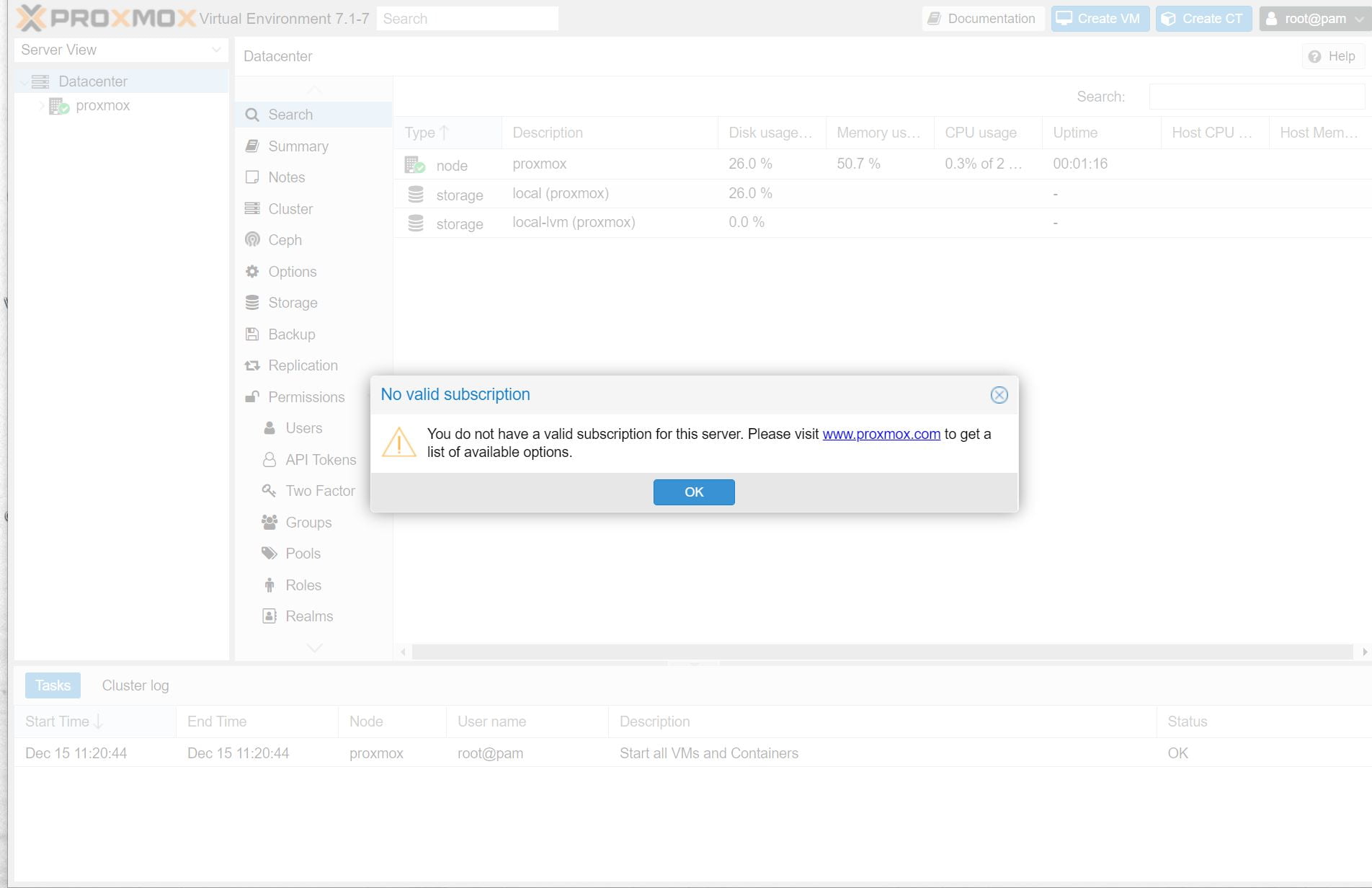Open the Server View dropdown
The height and width of the screenshot is (888, 1372).
[x=120, y=50]
